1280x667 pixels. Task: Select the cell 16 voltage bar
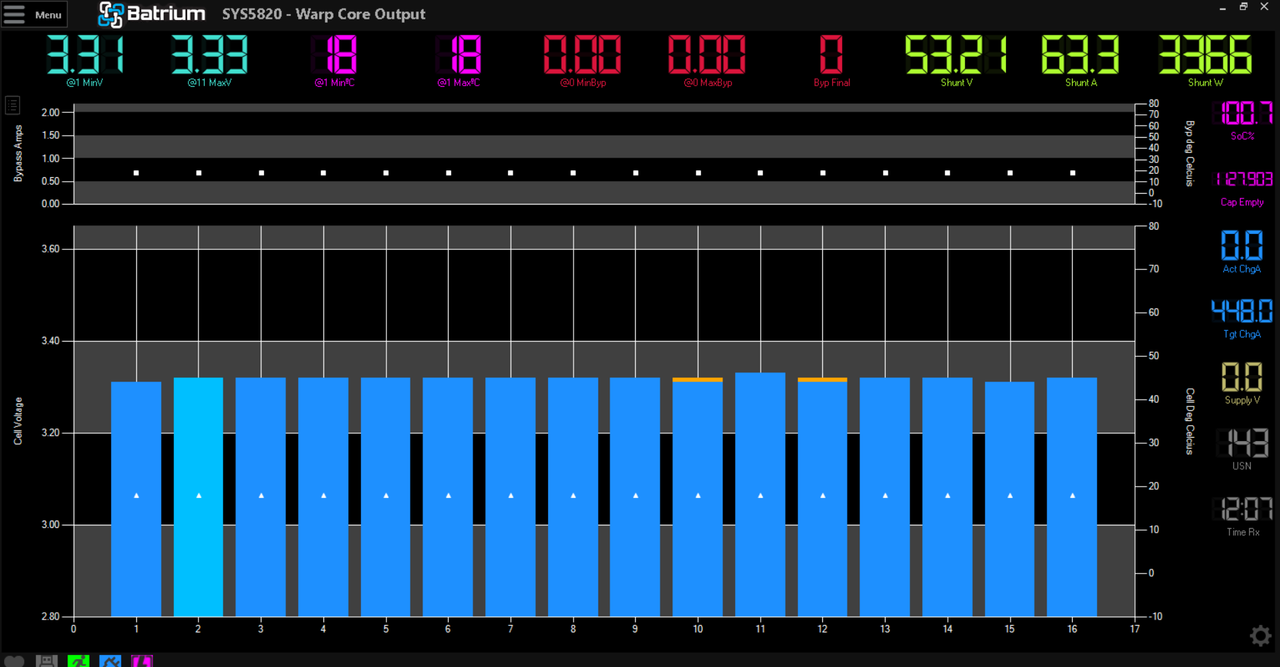pos(1072,497)
